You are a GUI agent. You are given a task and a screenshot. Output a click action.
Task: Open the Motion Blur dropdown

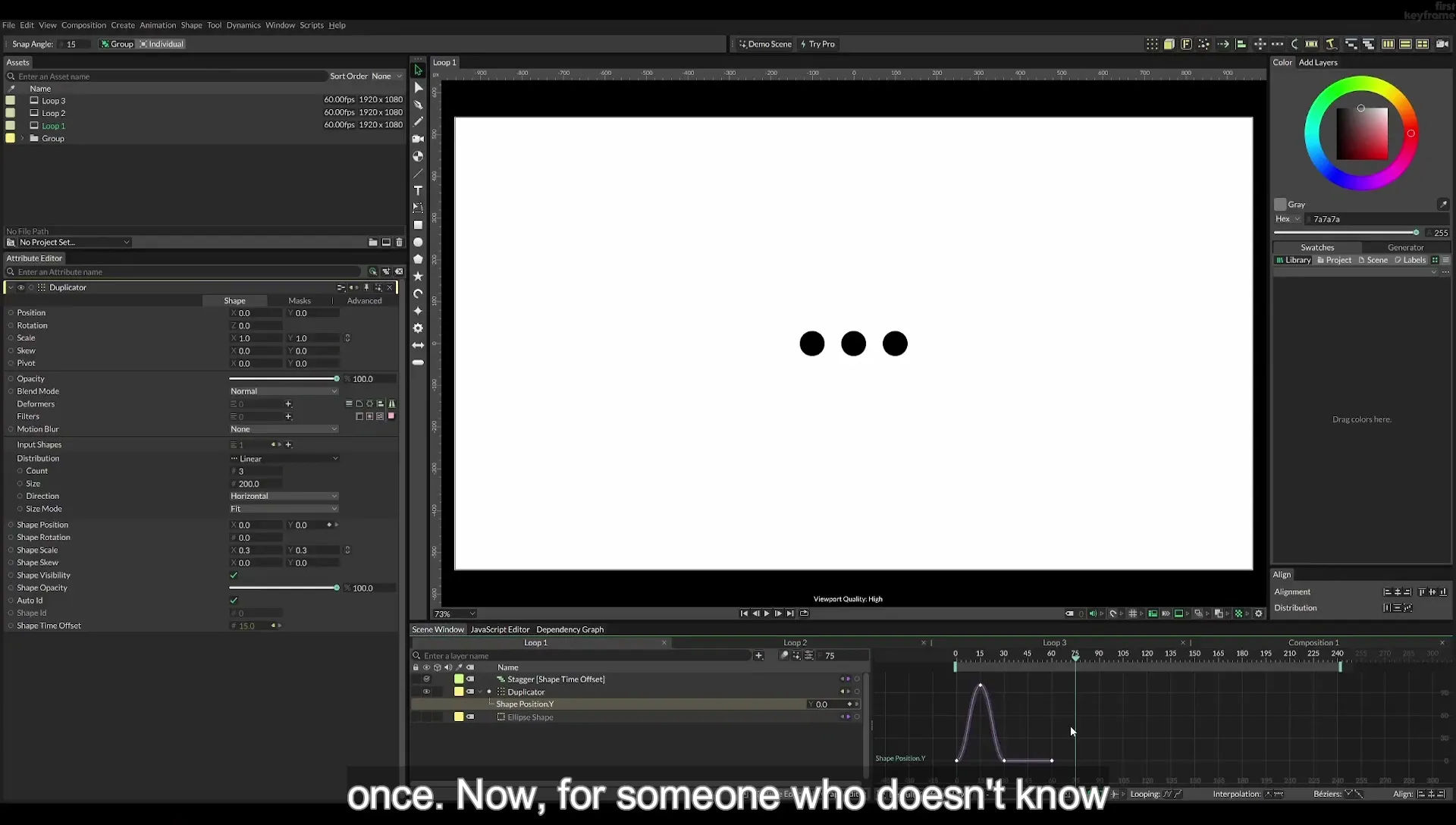(284, 429)
